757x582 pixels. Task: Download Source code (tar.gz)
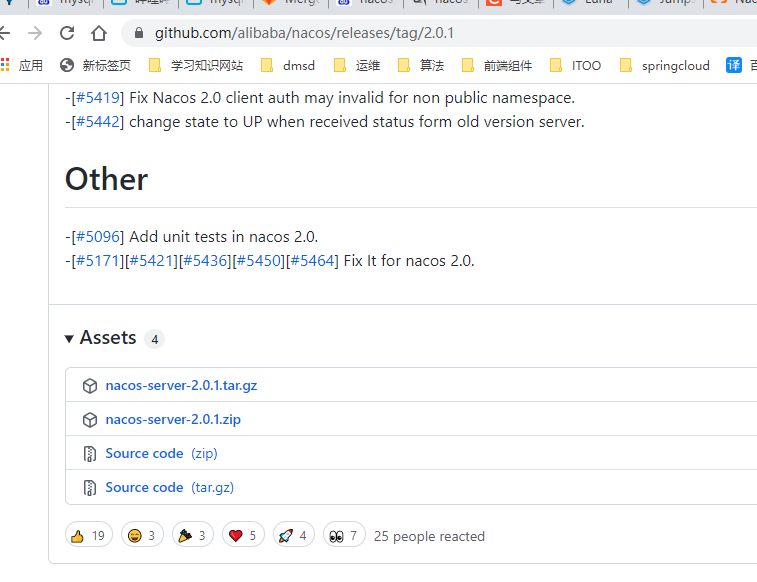tap(169, 487)
